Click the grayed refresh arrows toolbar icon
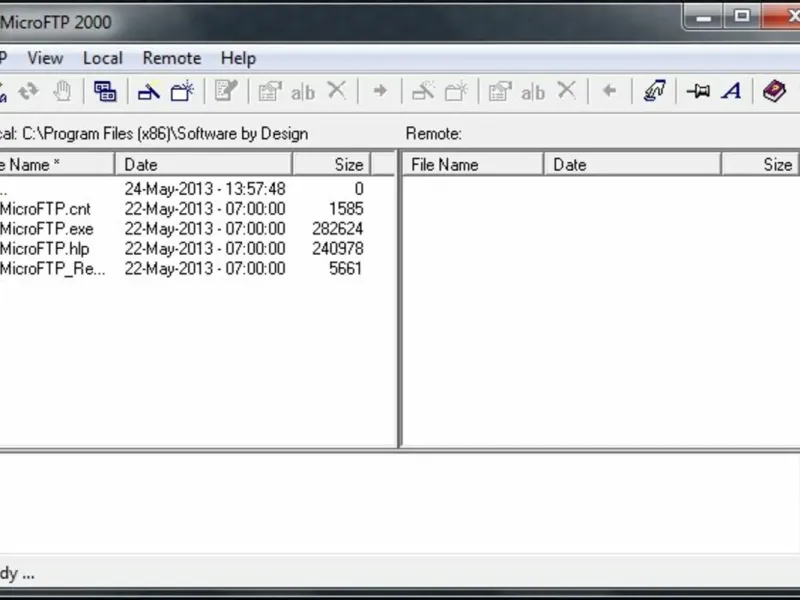The image size is (800, 600). [x=29, y=92]
